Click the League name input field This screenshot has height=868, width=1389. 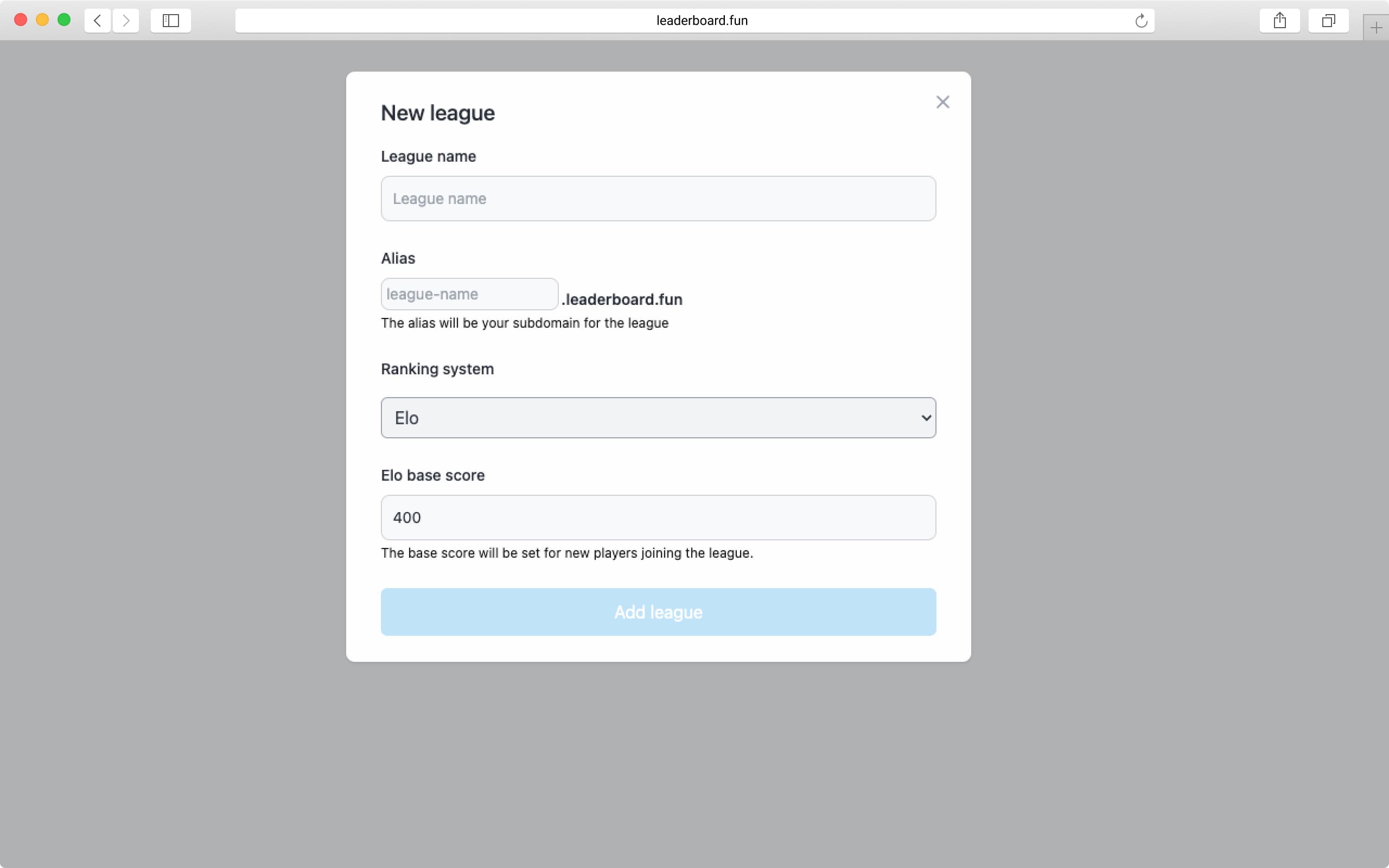[x=658, y=199]
